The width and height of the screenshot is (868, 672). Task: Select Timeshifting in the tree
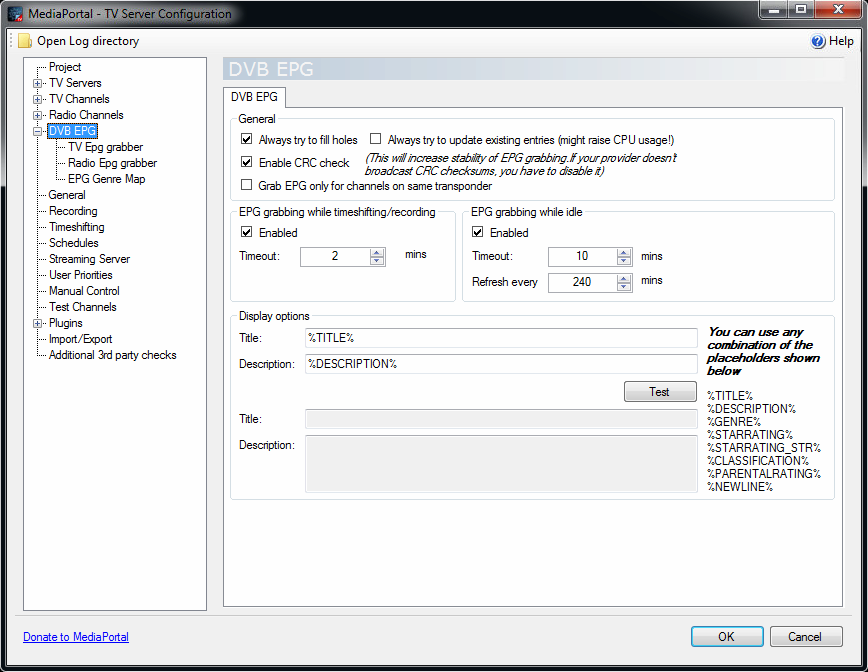click(76, 228)
